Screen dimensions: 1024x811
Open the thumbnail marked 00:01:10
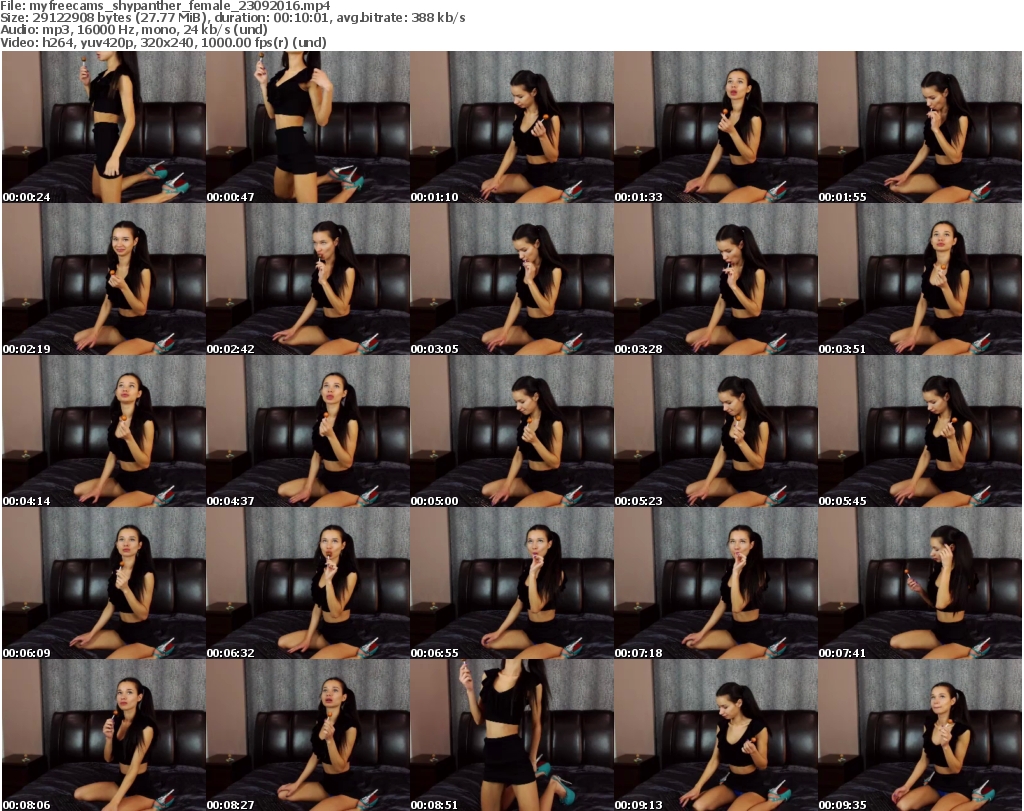pos(511,127)
